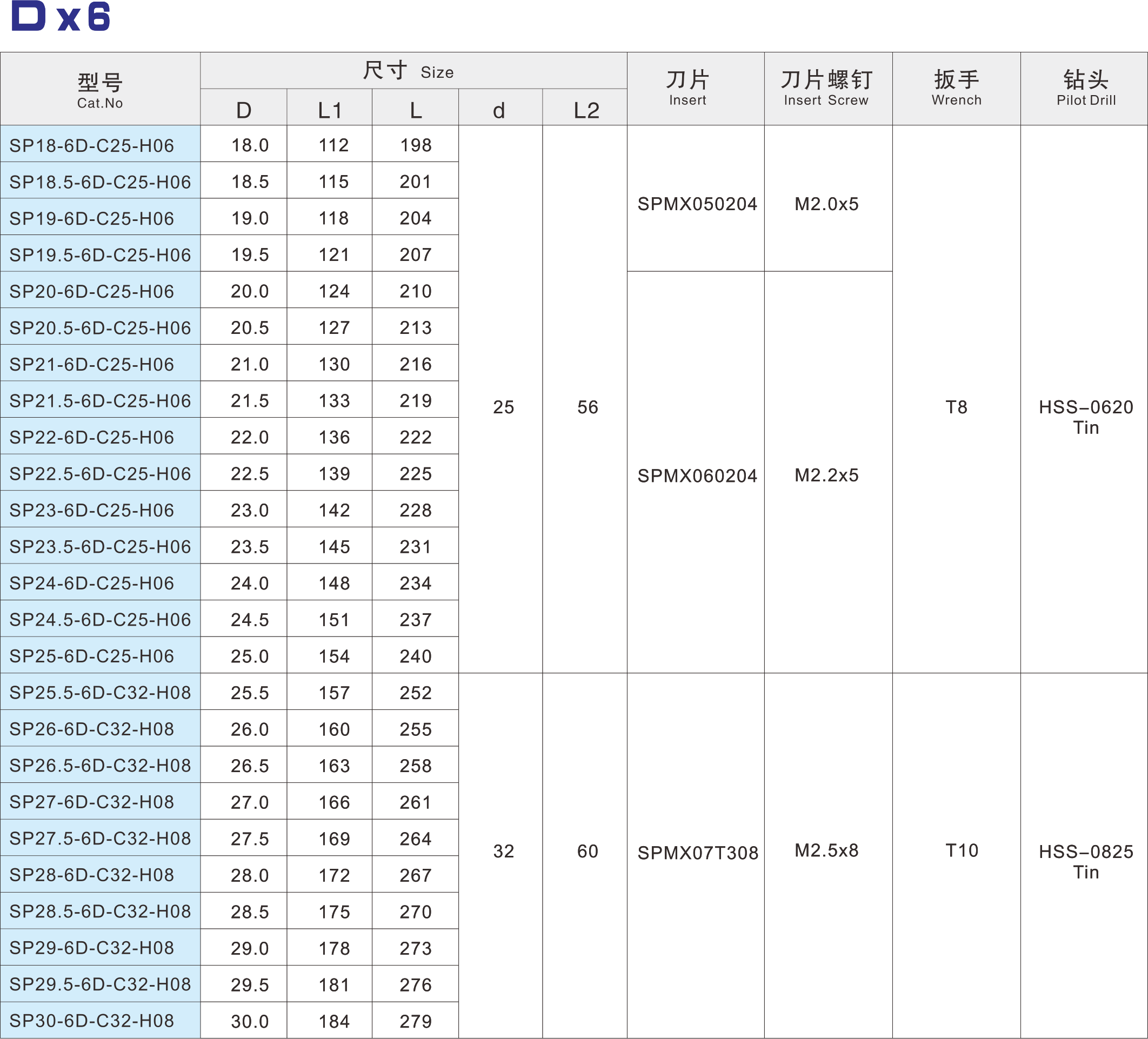Click the Wrench column header
The width and height of the screenshot is (1148, 1039).
[x=956, y=89]
